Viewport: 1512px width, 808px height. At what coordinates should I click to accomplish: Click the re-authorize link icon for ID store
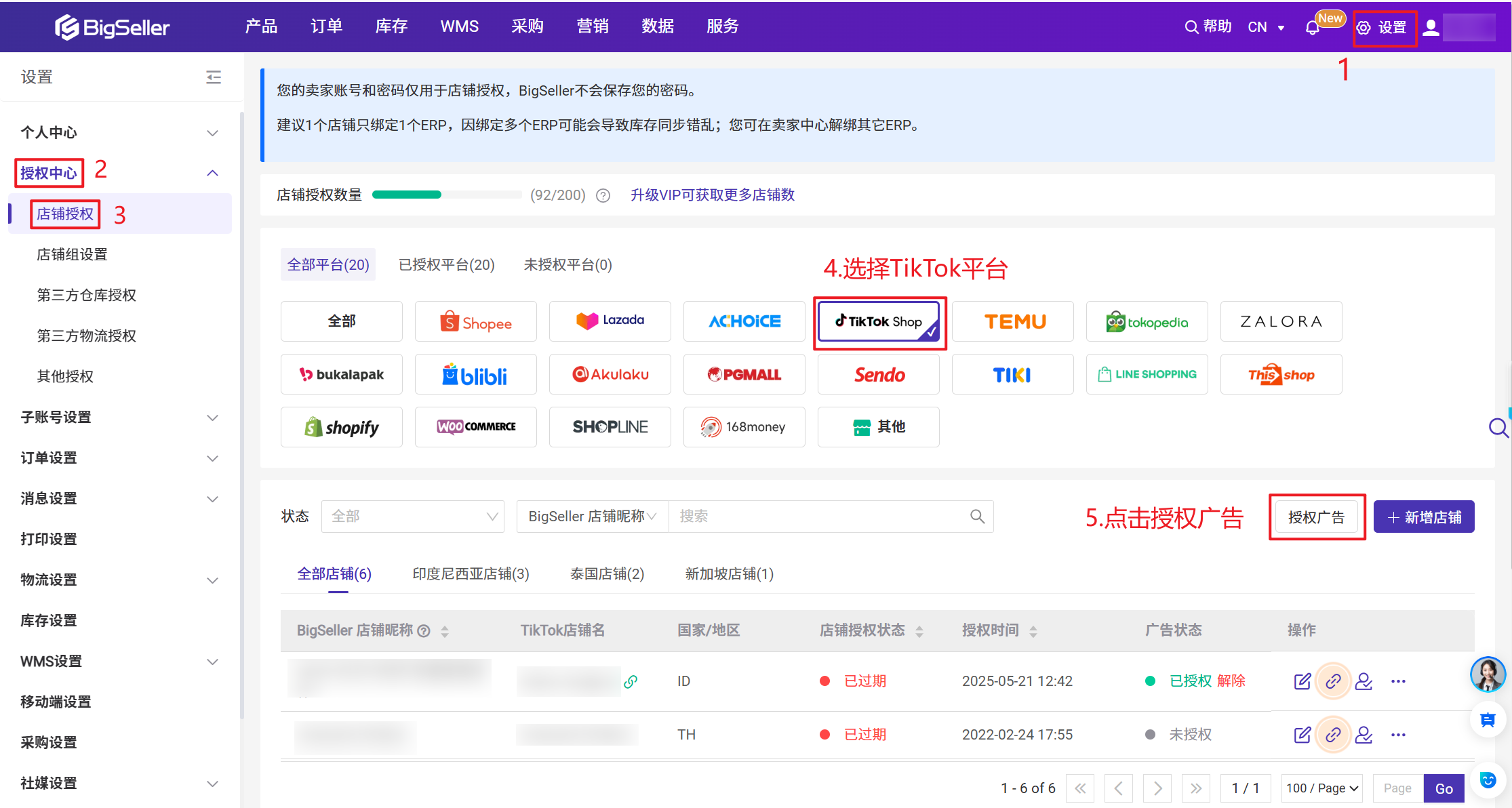(x=1333, y=681)
